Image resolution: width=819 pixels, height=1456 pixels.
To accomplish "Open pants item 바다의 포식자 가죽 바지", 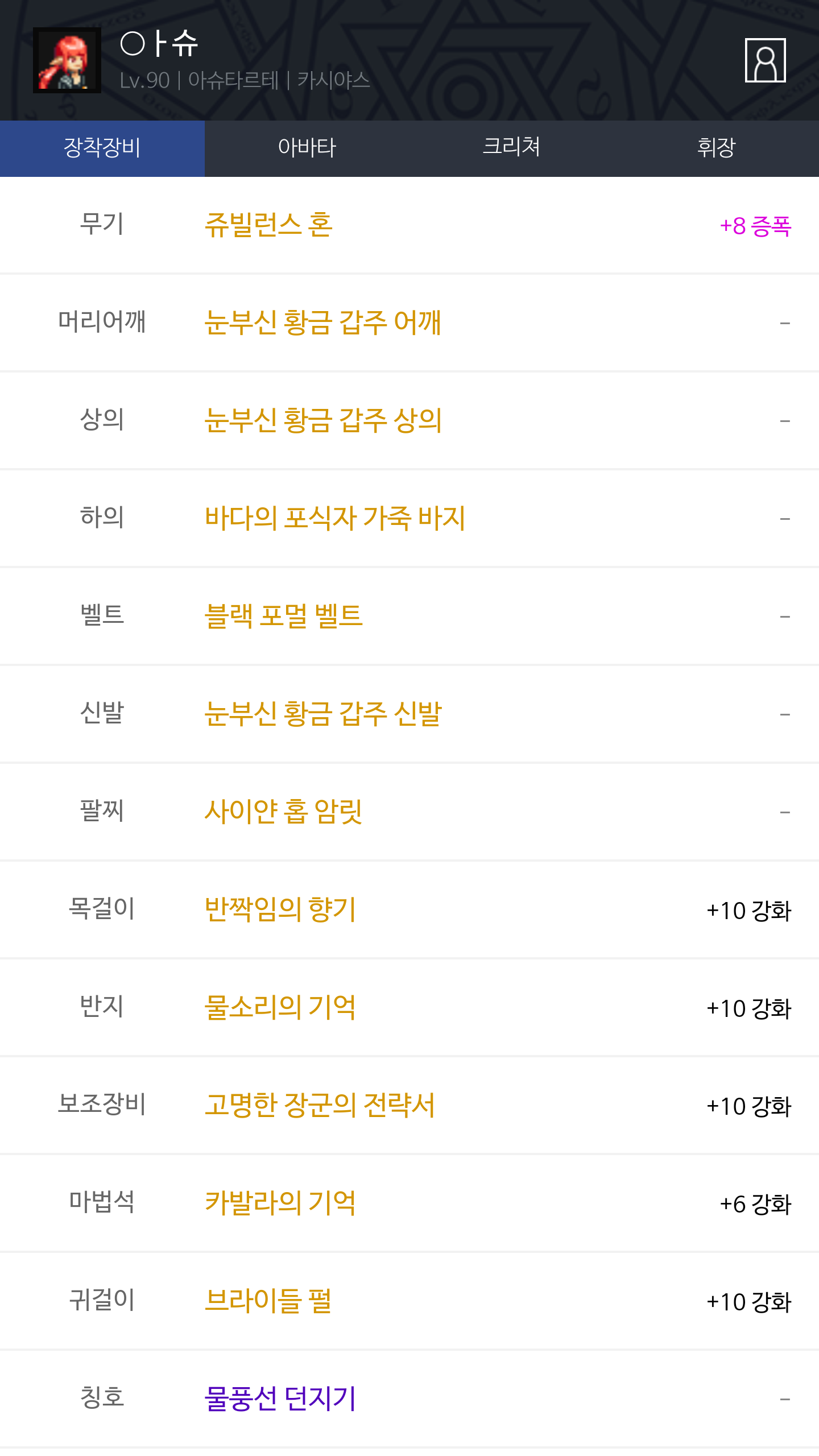I will pyautogui.click(x=334, y=518).
